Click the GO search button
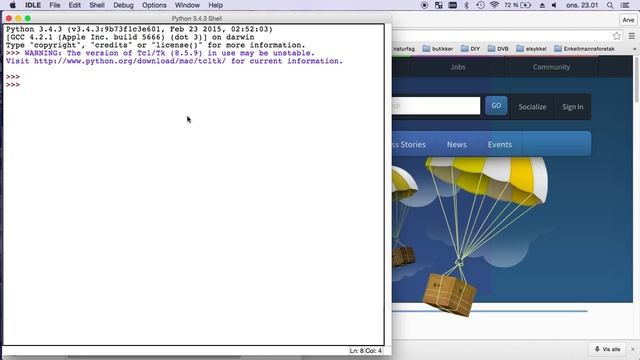Image resolution: width=640 pixels, height=360 pixels. pyautogui.click(x=496, y=106)
